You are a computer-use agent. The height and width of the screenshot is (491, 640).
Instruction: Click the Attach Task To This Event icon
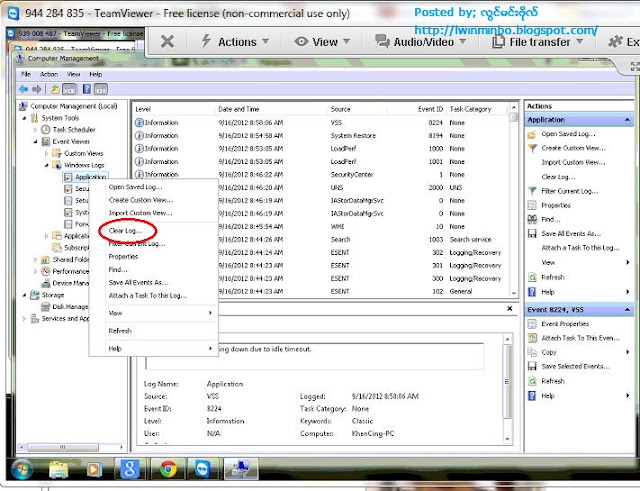click(x=532, y=338)
